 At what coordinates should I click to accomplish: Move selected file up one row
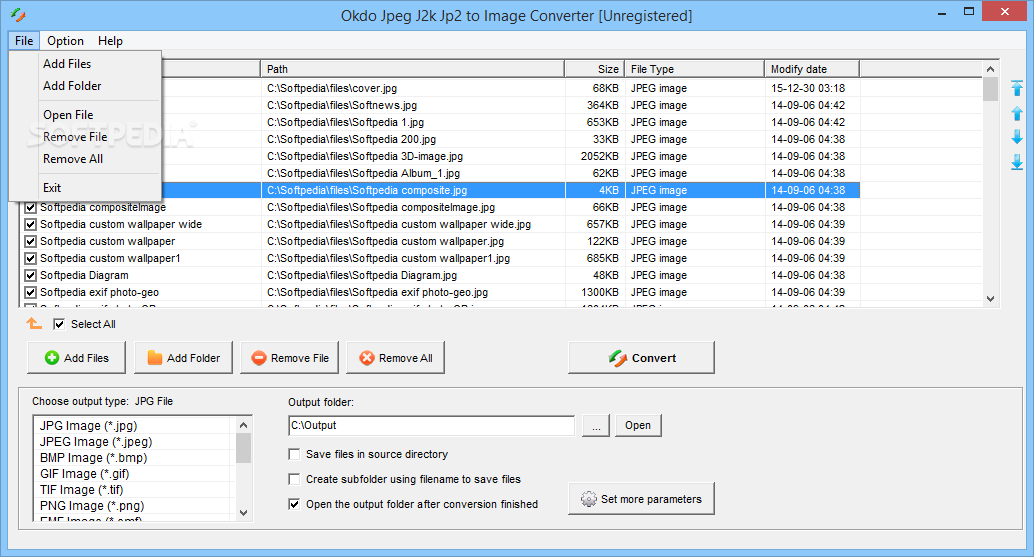tap(1017, 113)
